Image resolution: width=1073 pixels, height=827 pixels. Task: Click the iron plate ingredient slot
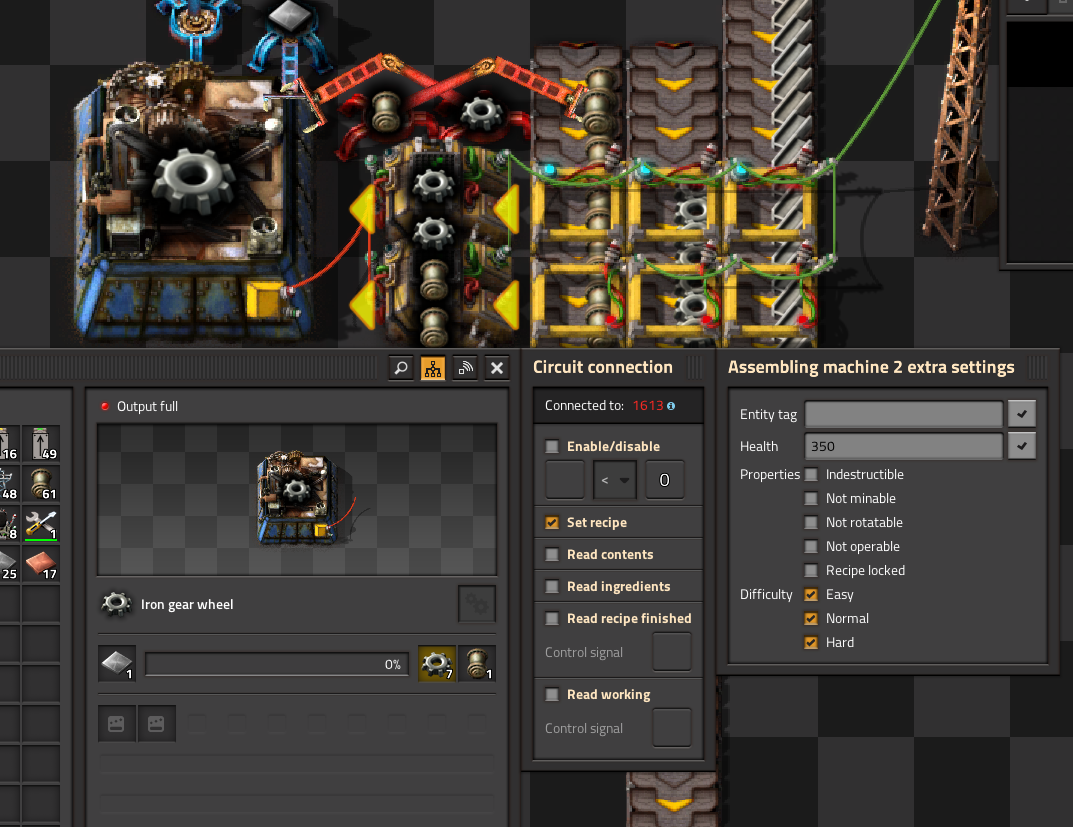(x=117, y=664)
